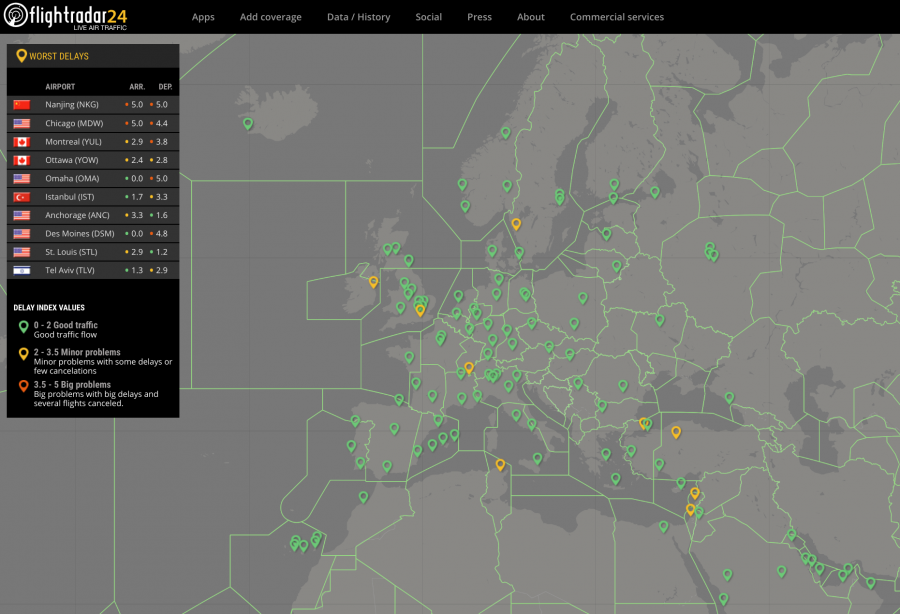Viewport: 900px width, 614px height.
Task: Click the DEP. column header
Action: pos(165,87)
